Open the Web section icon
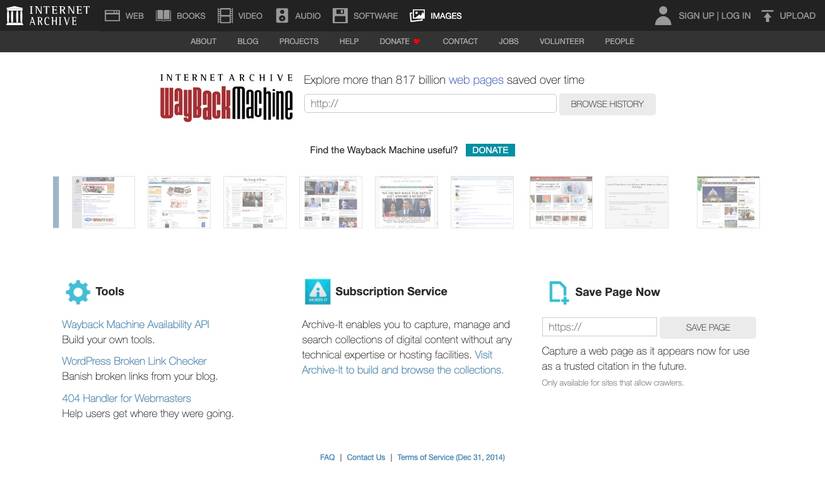825x482 pixels. (x=112, y=16)
